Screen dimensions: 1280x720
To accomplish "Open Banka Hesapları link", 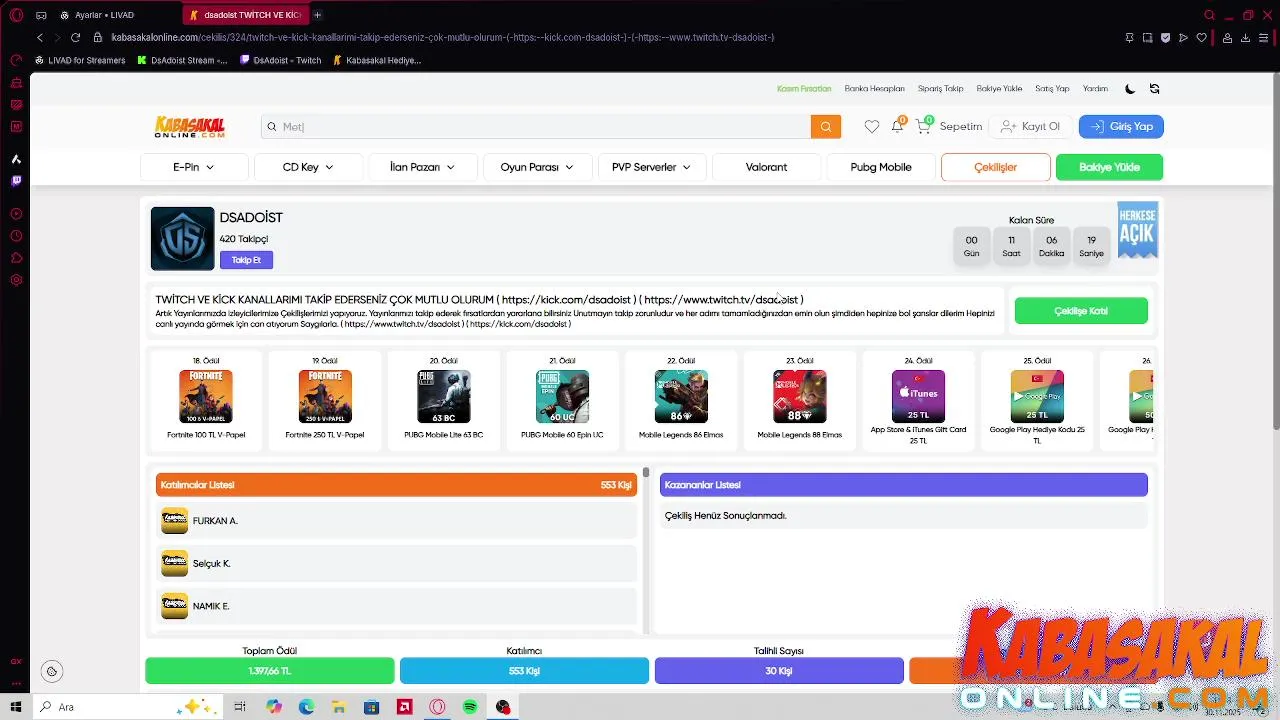I will click(x=874, y=89).
